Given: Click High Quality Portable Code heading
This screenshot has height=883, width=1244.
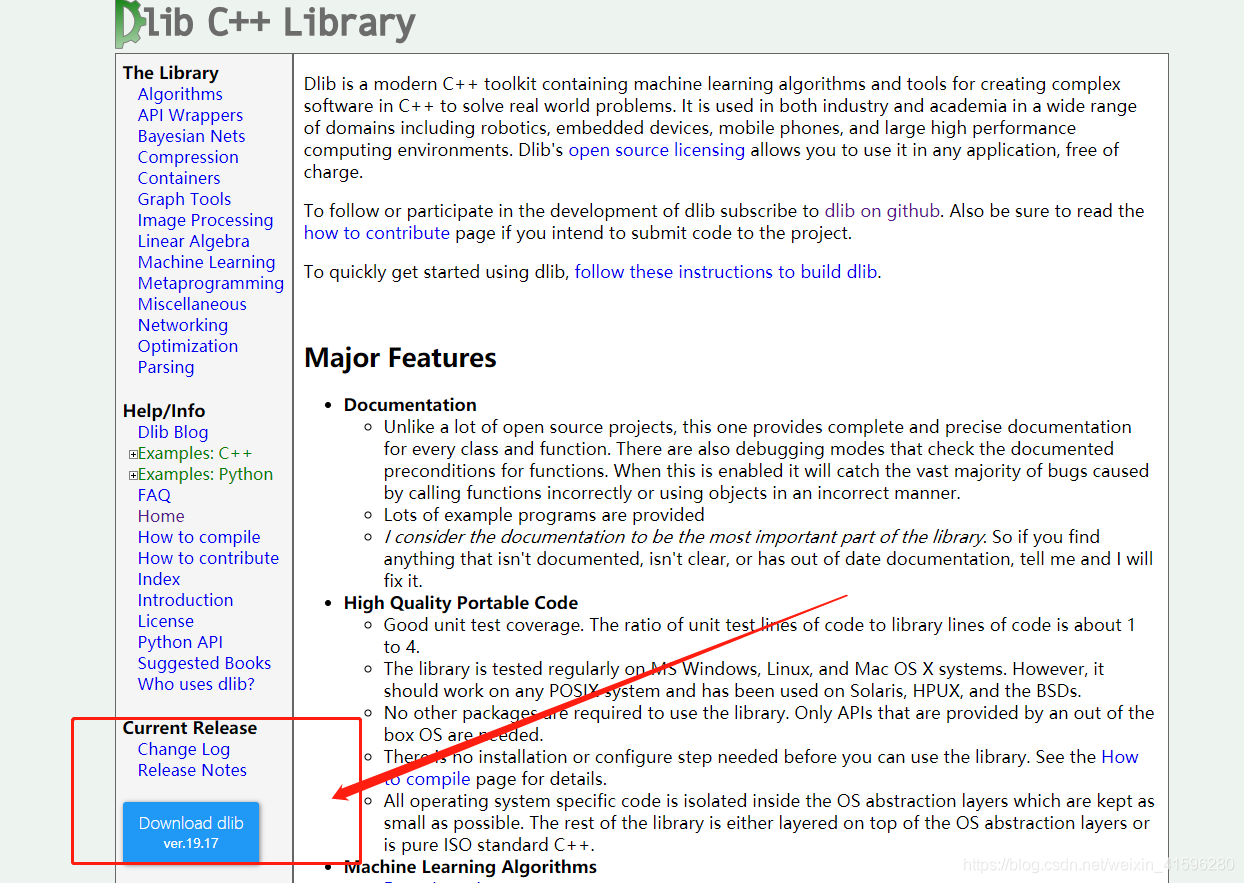Looking at the screenshot, I should pyautogui.click(x=461, y=603).
